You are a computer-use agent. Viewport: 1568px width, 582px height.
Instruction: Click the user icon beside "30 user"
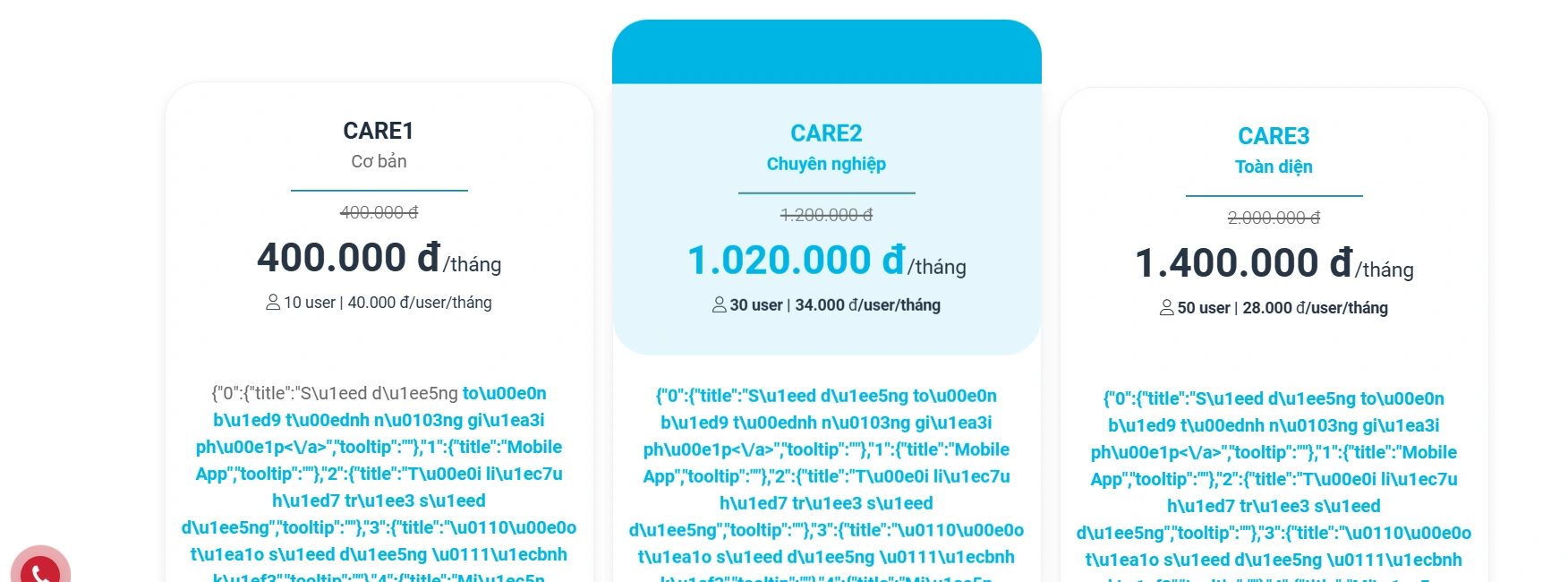(719, 305)
